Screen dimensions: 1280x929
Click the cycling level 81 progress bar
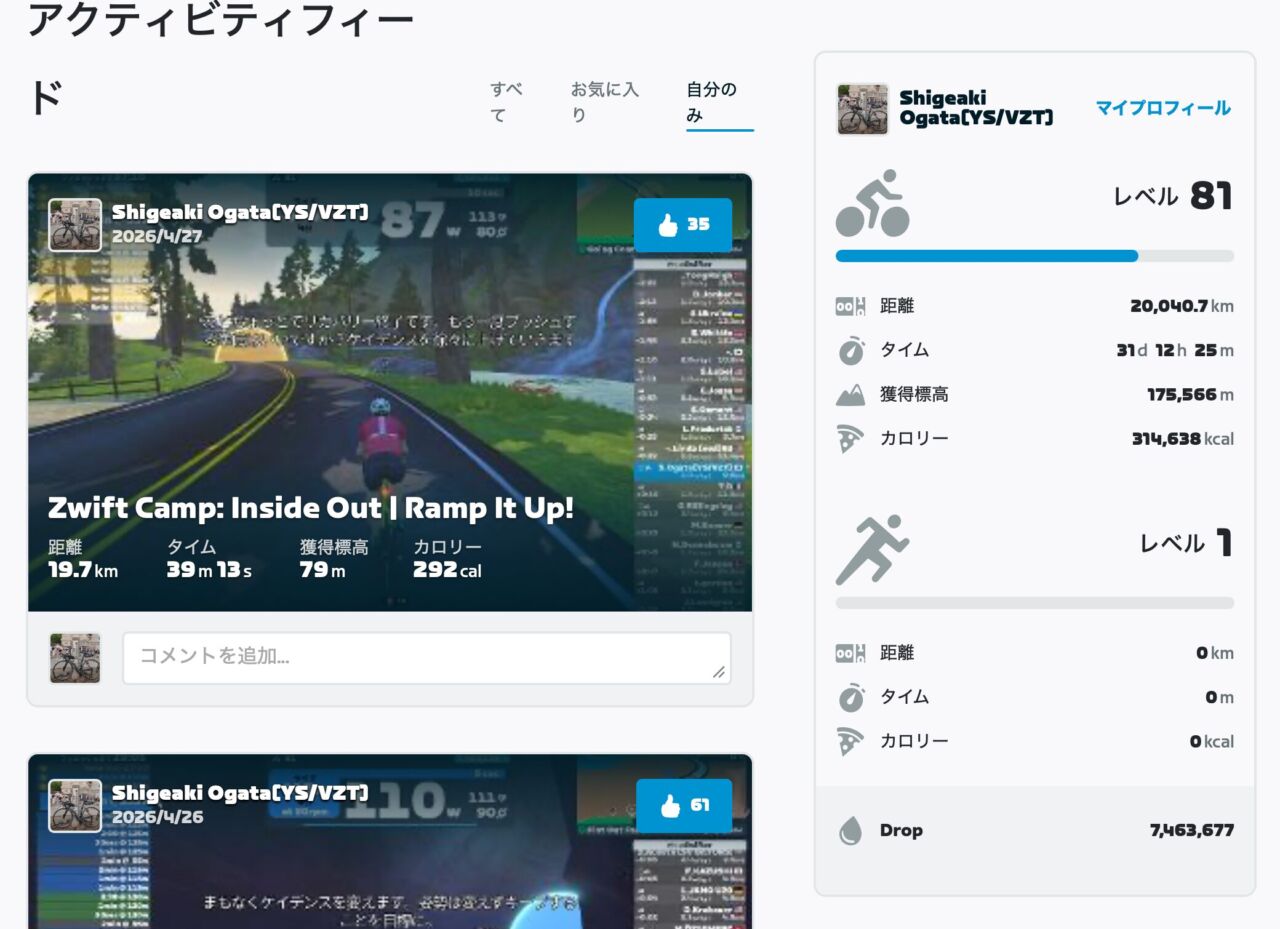1034,256
